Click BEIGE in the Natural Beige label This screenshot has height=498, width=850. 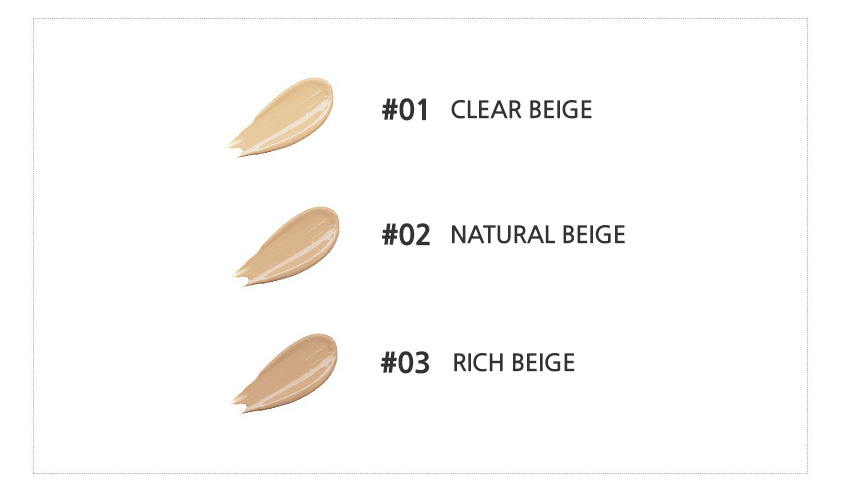pos(594,235)
